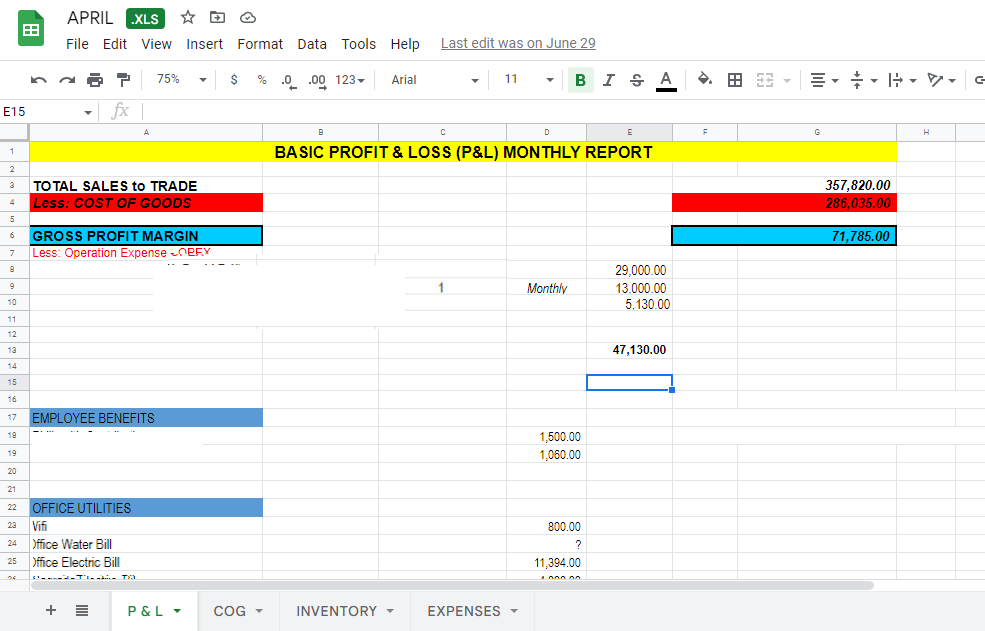
Task: Open the 123 number format dropdown
Action: 350,80
